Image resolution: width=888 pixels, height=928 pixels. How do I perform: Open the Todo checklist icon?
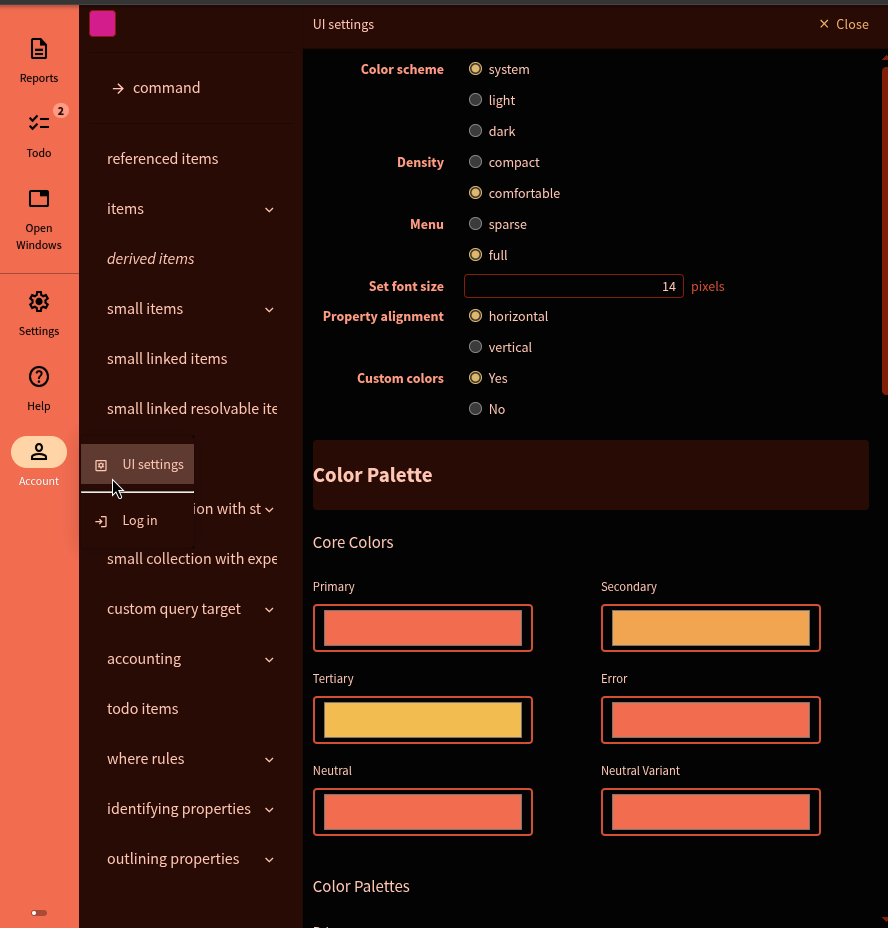(x=39, y=123)
